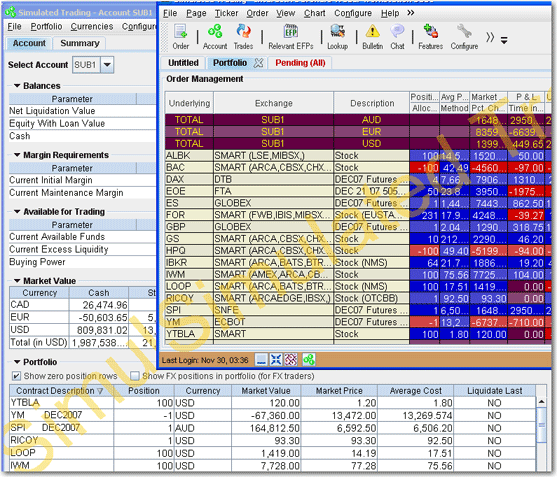Screen dimensions: 557x477
Task: Switch to Pending (All) tab
Action: tap(300, 63)
